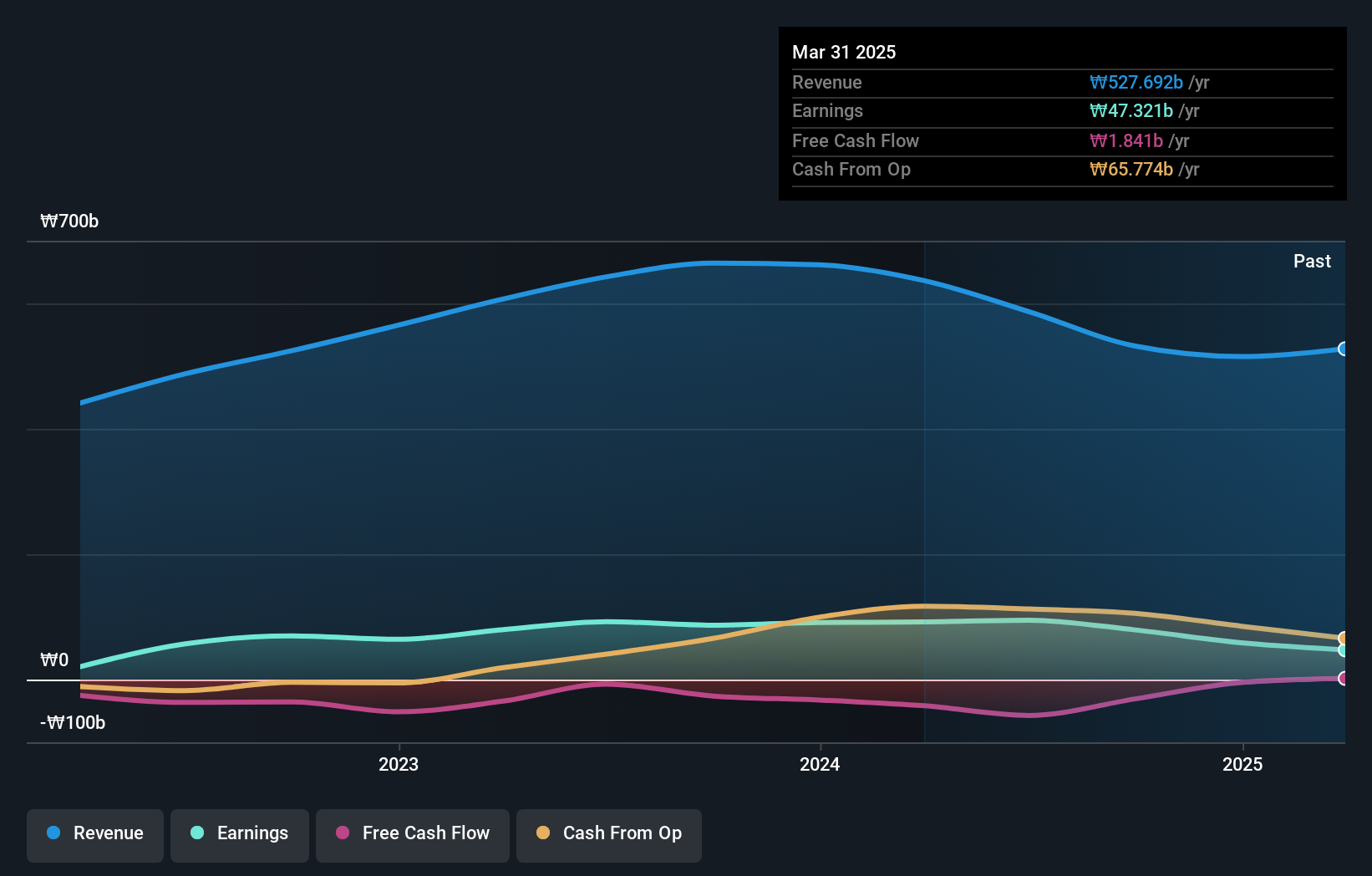Hide the Revenue series via its legend
Screen dimensions: 1372x876
pos(94,833)
